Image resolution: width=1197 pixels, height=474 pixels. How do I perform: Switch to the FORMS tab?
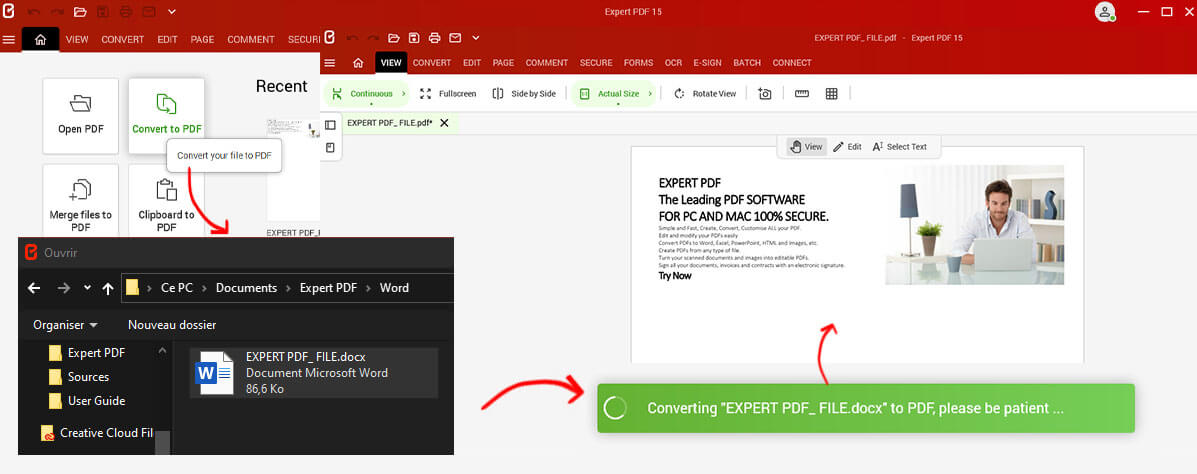coord(638,63)
